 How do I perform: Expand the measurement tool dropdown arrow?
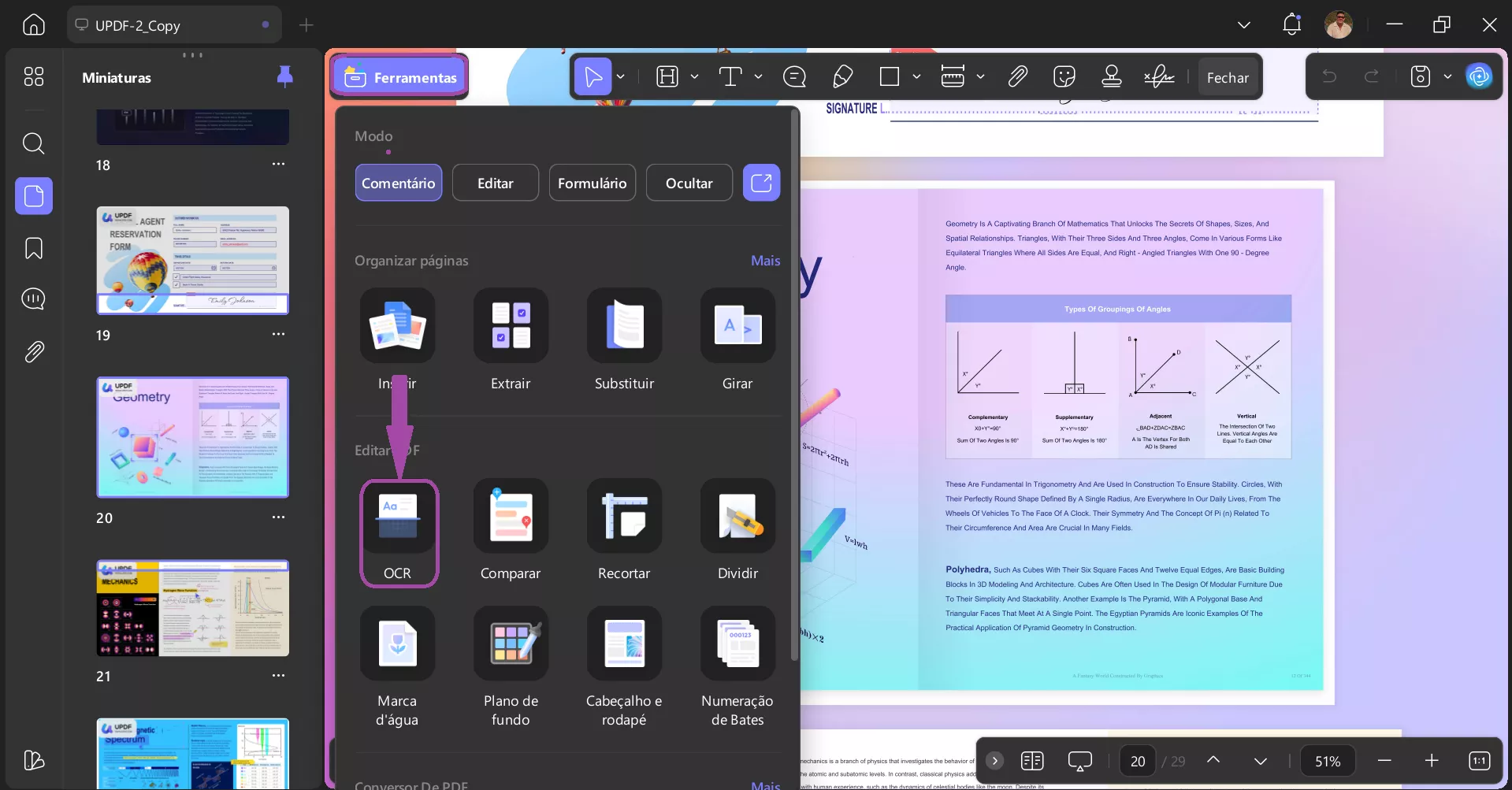980,76
